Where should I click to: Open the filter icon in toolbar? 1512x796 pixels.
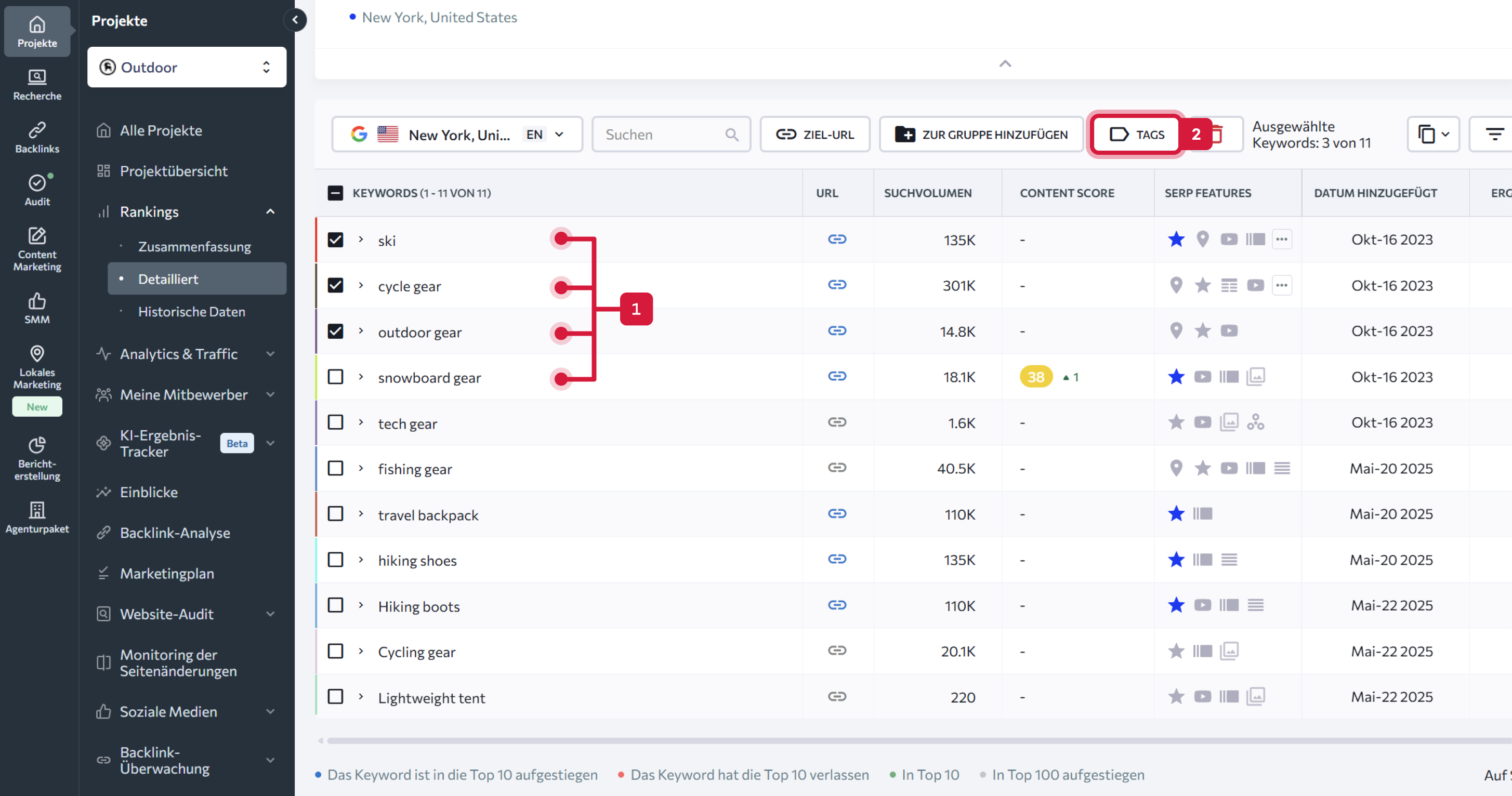coord(1494,135)
